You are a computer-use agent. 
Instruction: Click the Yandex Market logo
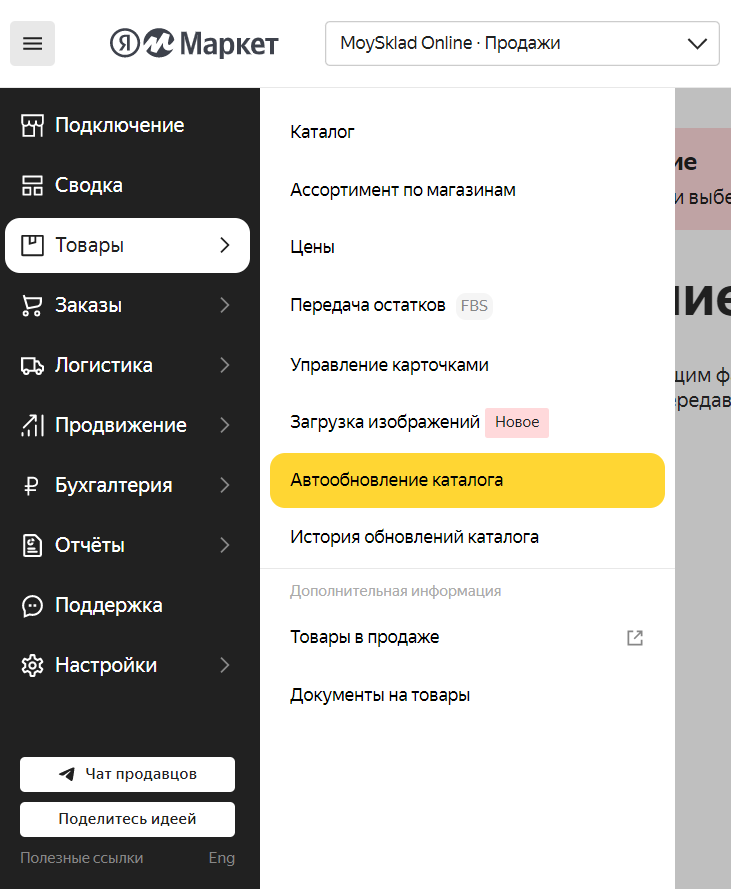point(194,43)
